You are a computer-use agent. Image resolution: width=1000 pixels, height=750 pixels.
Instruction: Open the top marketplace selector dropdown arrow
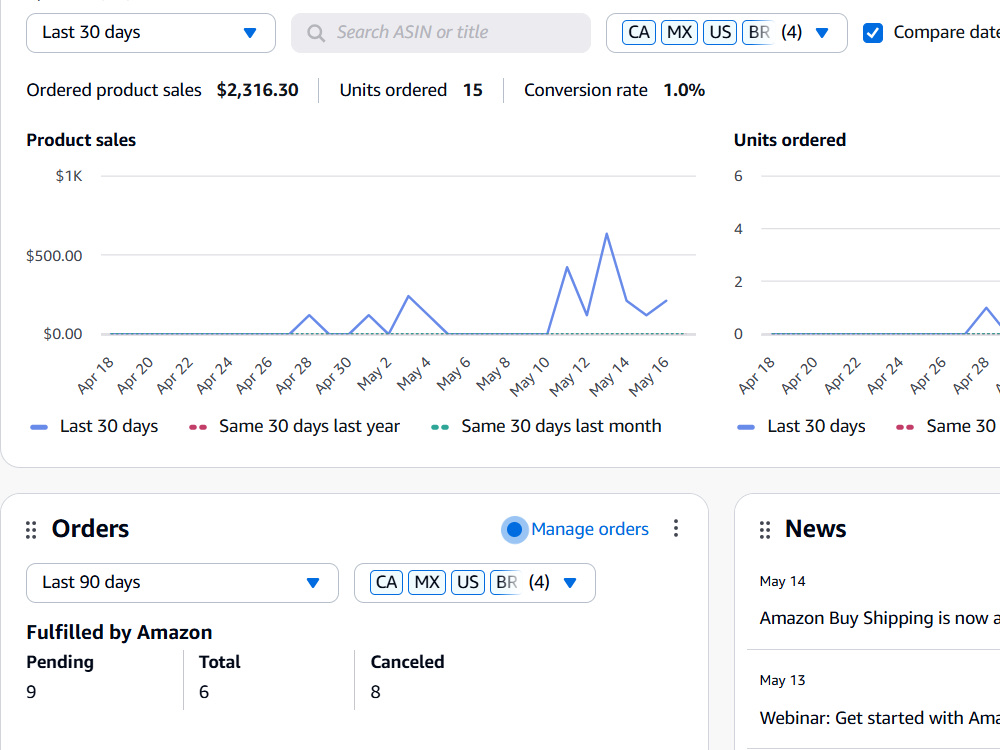pyautogui.click(x=822, y=33)
